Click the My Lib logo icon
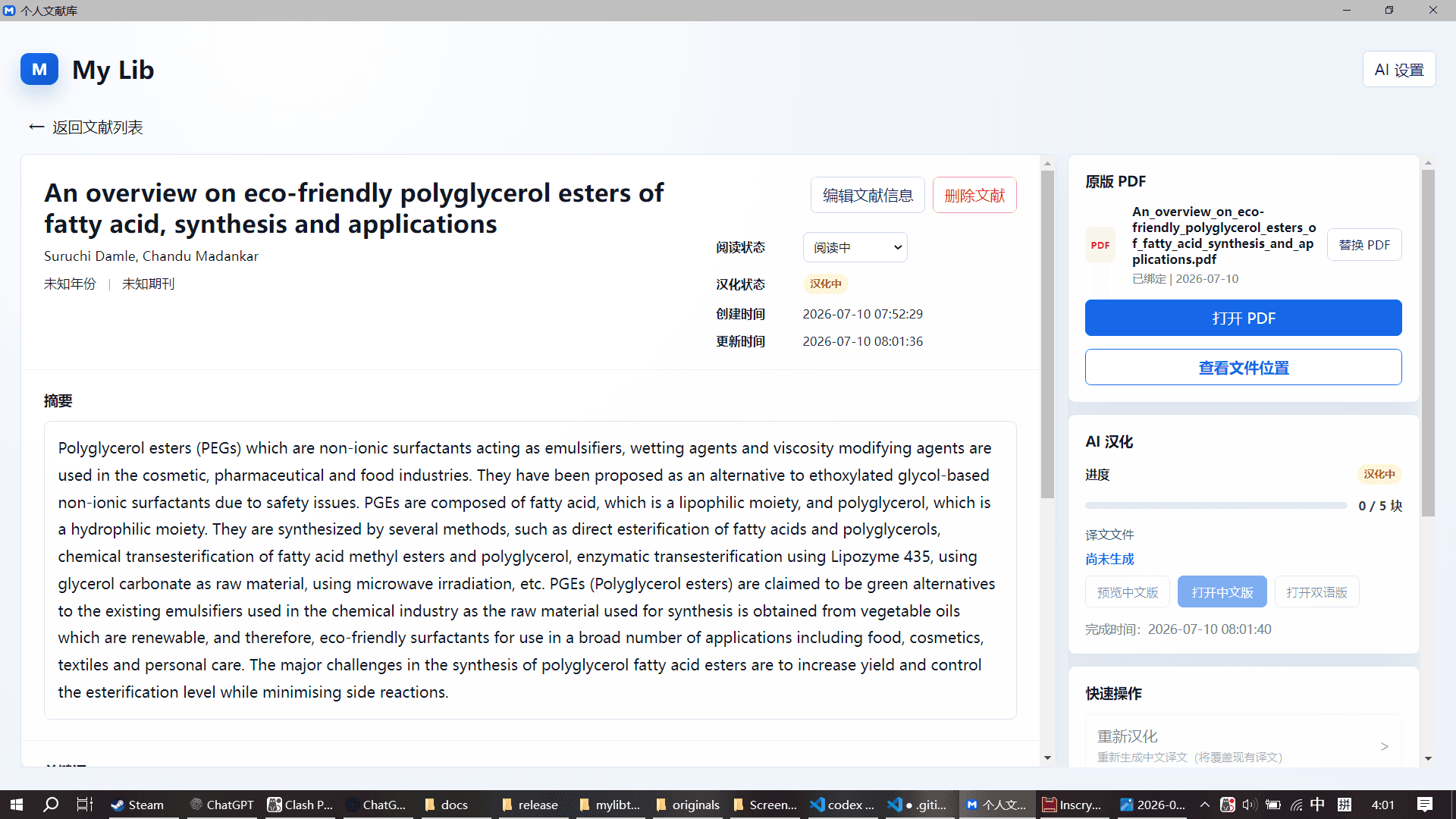This screenshot has height=819, width=1456. [39, 69]
